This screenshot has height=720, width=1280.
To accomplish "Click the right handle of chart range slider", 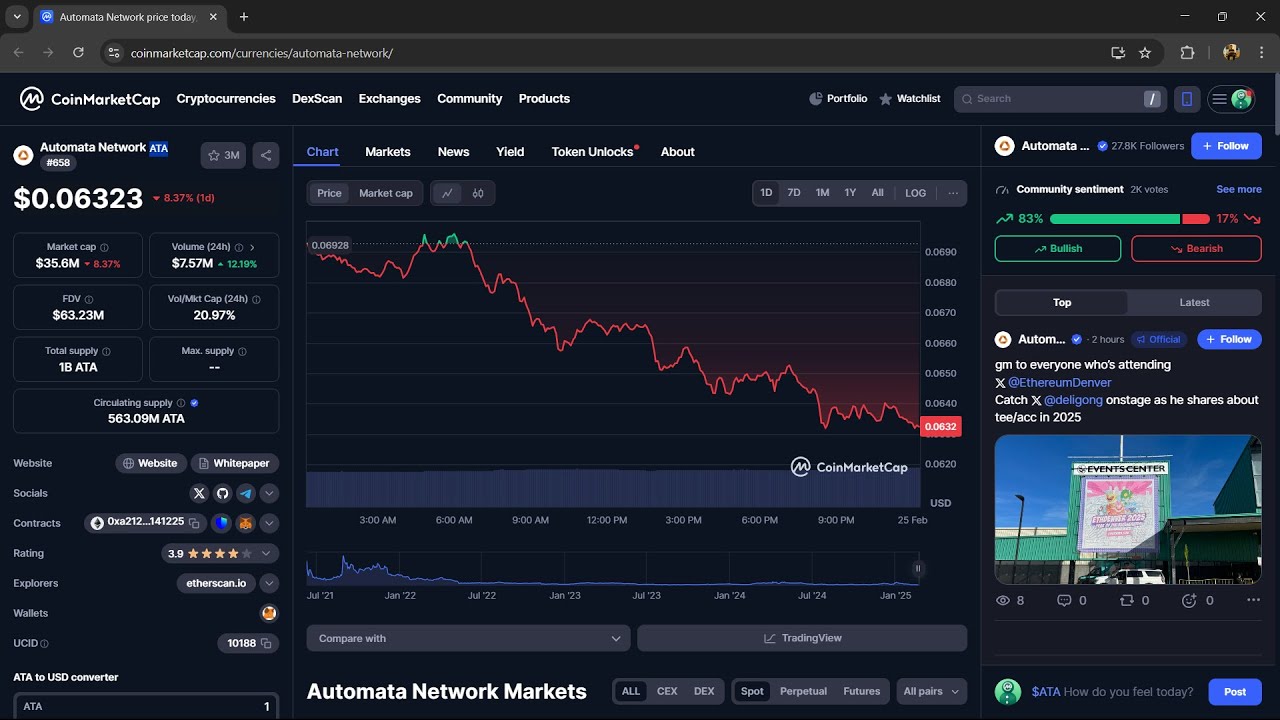I will click(917, 568).
